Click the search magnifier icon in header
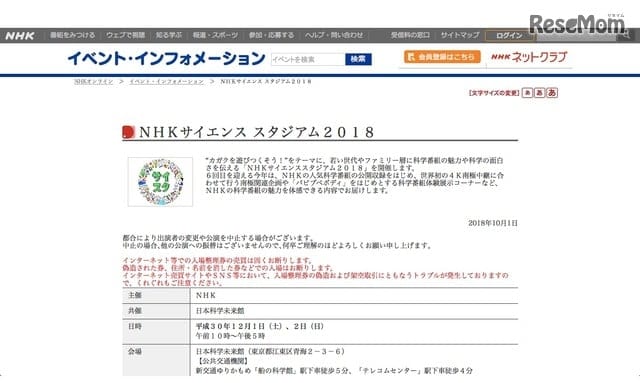The width and height of the screenshot is (640, 383). tap(626, 36)
